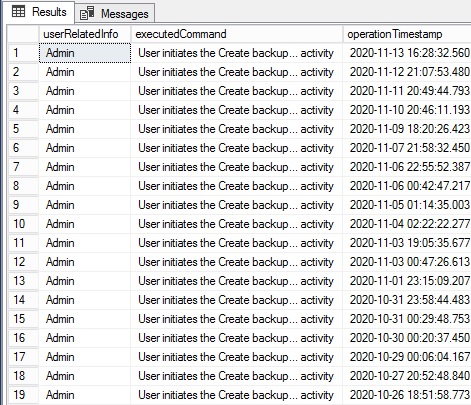Viewport: 471px width, 405px height.
Task: Click timestamp 2020-10-26 18:51:58.773
Action: click(x=410, y=395)
